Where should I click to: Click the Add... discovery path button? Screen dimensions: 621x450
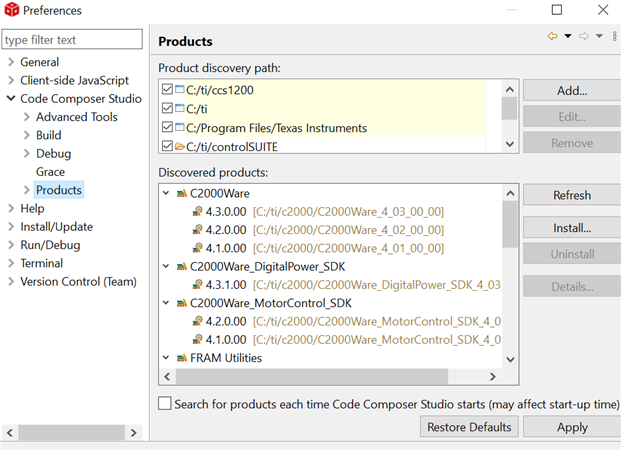coord(571,91)
